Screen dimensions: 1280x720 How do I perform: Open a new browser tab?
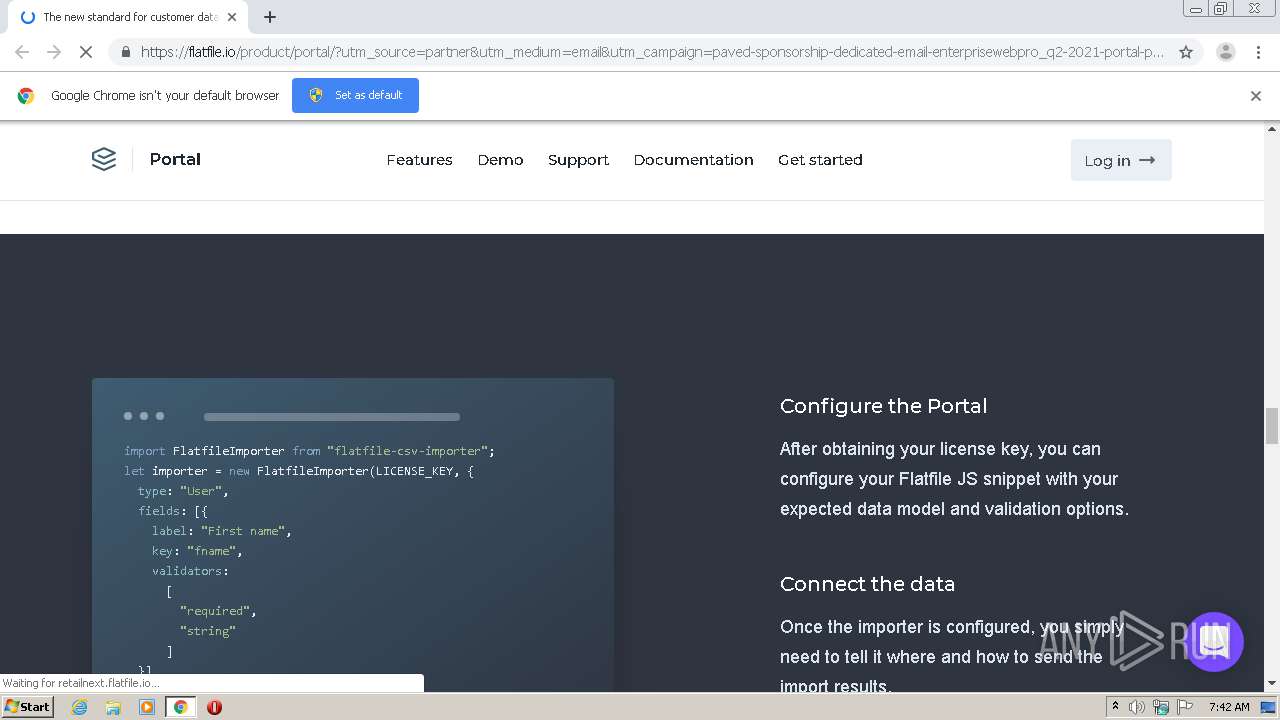(x=270, y=17)
